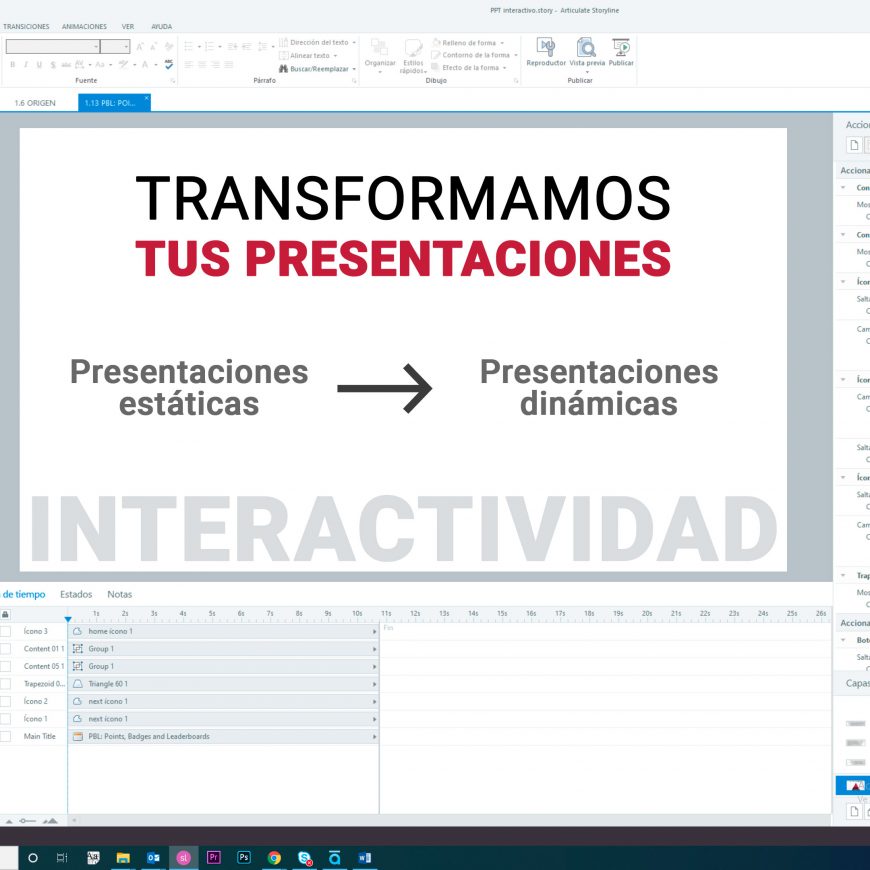Toggle the Ícono 2 row checkbox
This screenshot has width=870, height=870.
tap(5, 701)
